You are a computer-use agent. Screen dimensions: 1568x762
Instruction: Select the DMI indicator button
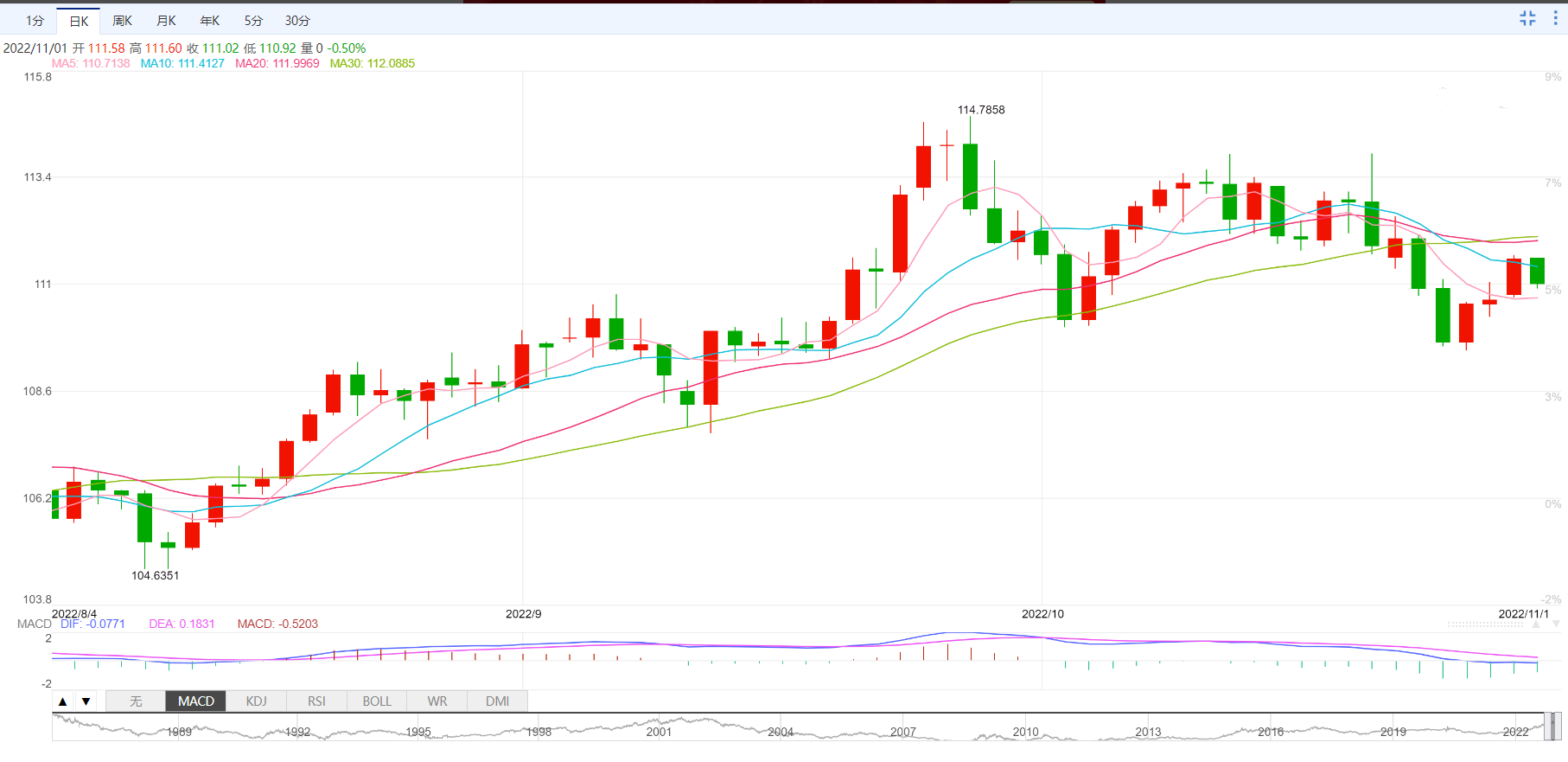click(x=497, y=701)
